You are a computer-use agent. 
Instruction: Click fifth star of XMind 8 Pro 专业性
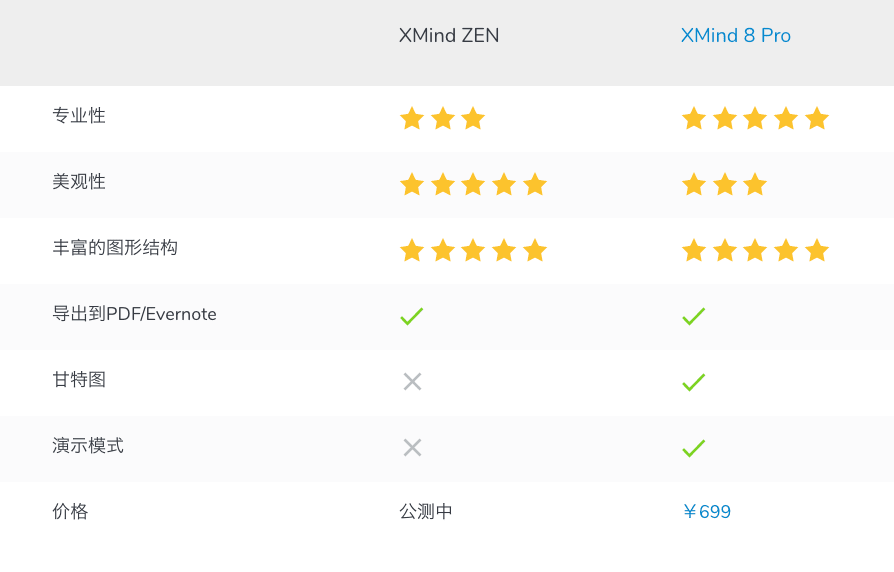pyautogui.click(x=817, y=119)
